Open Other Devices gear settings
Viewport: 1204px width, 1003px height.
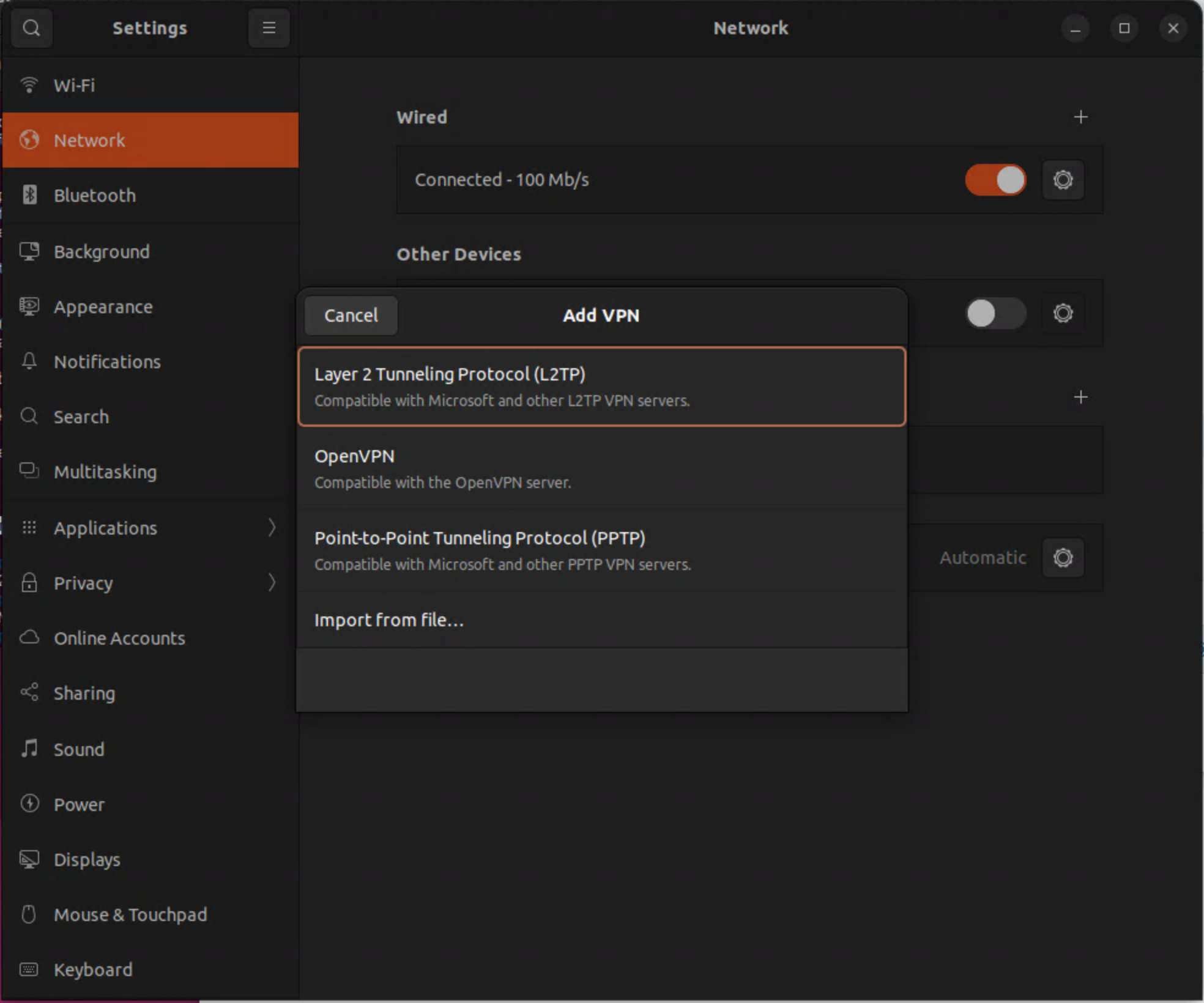pyautogui.click(x=1063, y=314)
